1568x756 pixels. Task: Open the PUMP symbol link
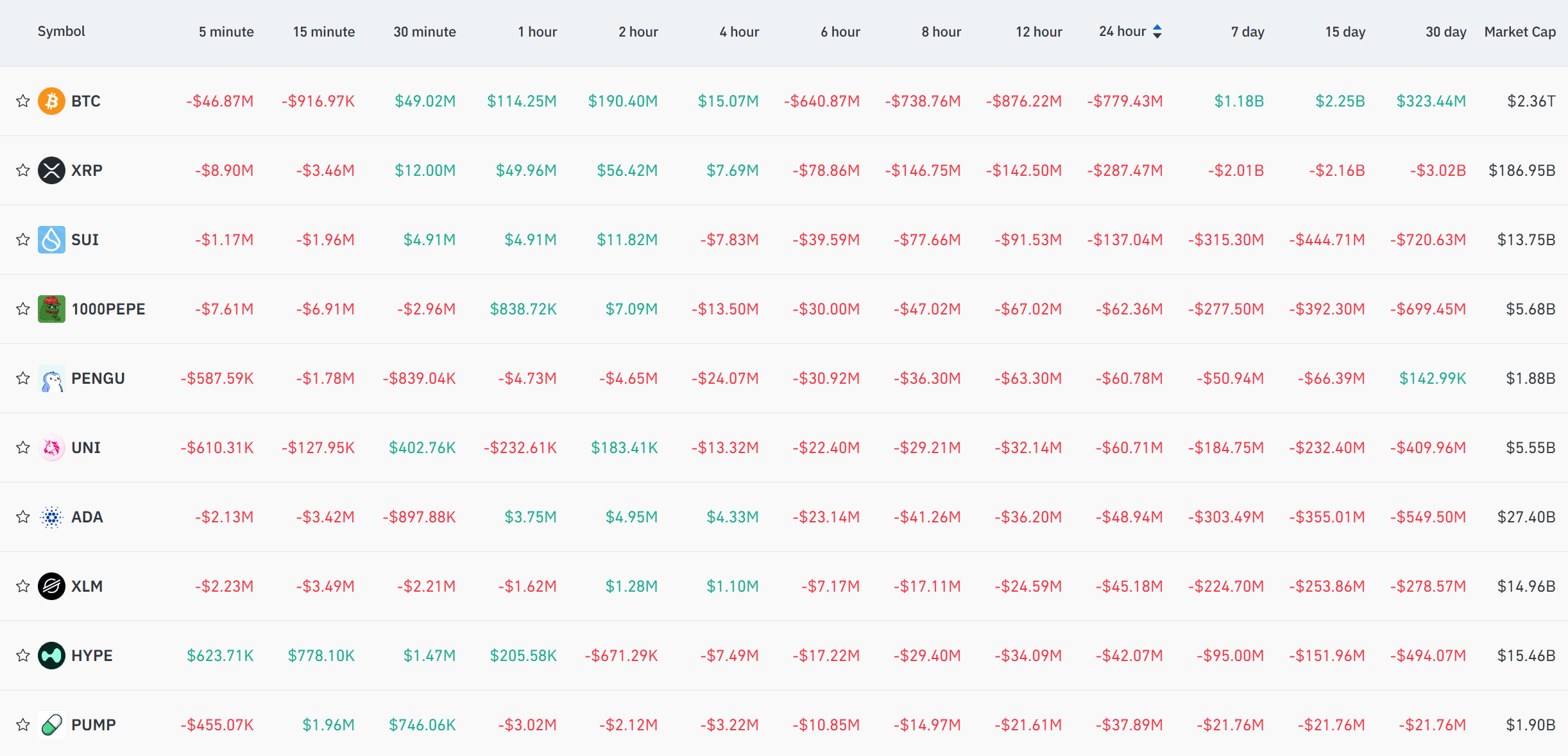[94, 725]
